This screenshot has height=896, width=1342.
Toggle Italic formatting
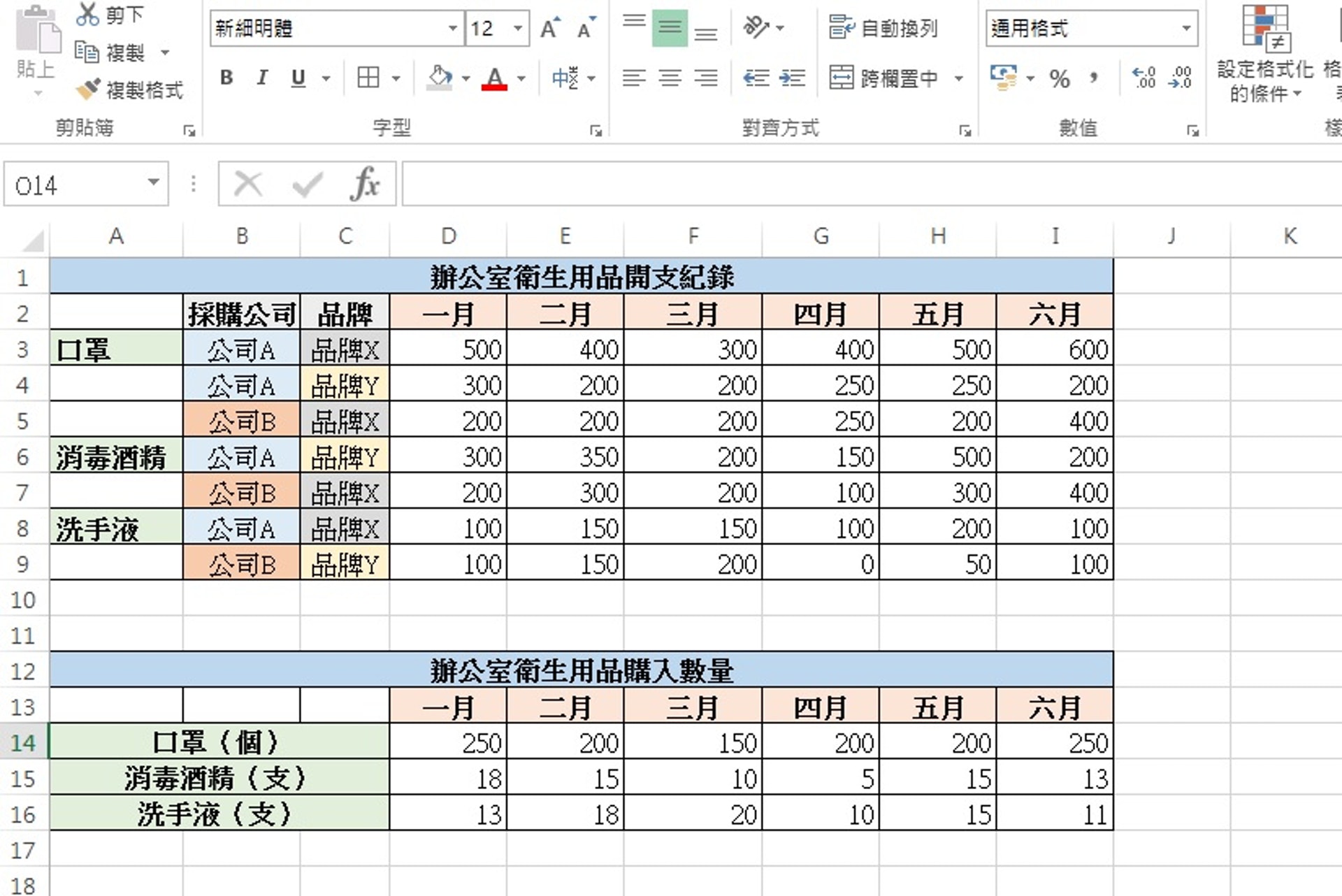coord(262,78)
